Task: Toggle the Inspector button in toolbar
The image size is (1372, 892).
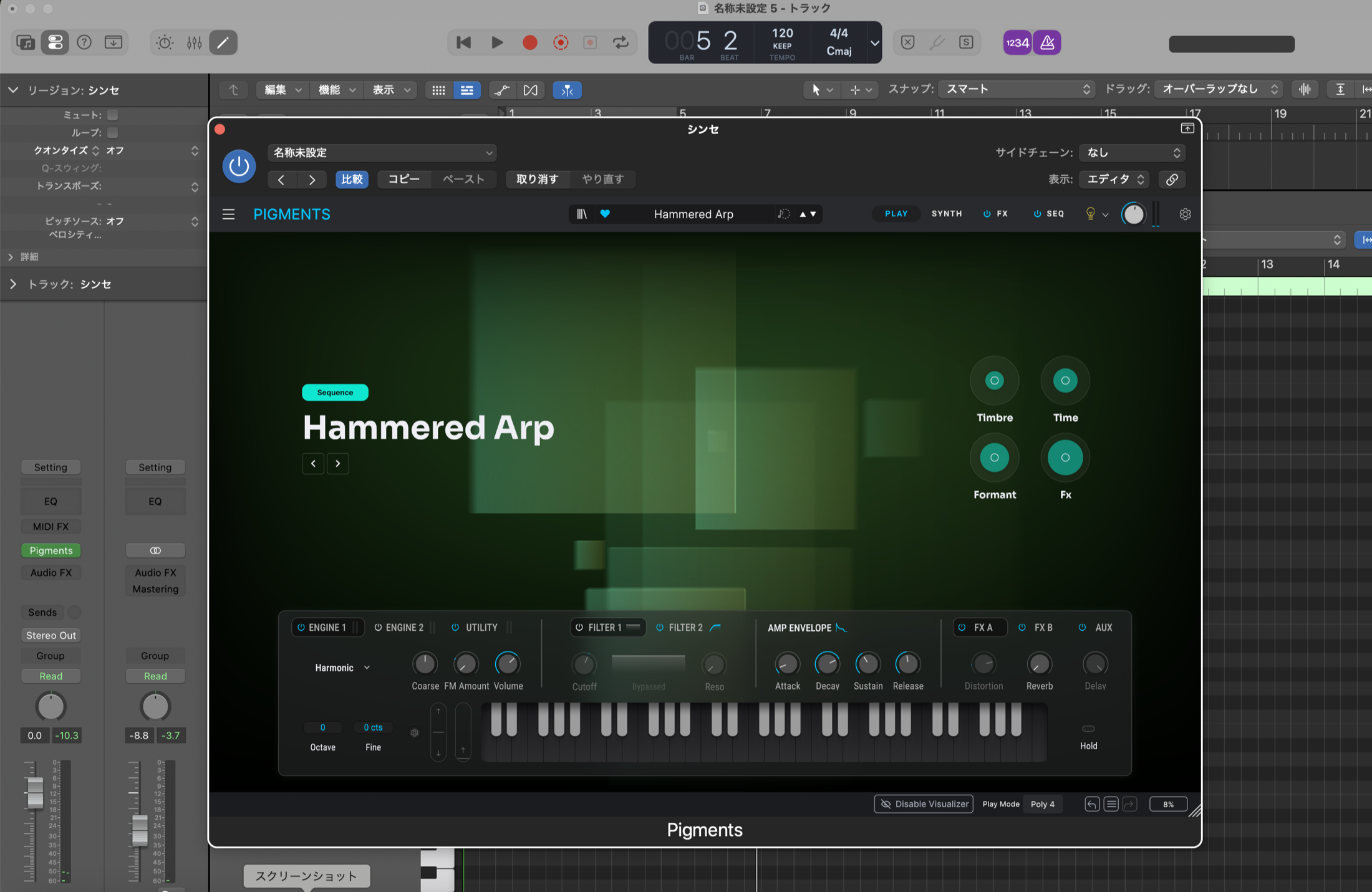Action: coord(55,42)
